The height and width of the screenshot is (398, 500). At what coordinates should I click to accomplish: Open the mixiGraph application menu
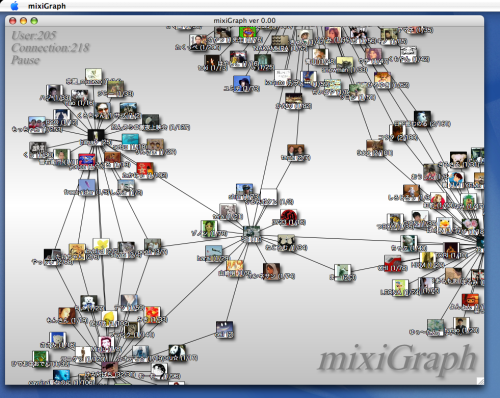[47, 6]
